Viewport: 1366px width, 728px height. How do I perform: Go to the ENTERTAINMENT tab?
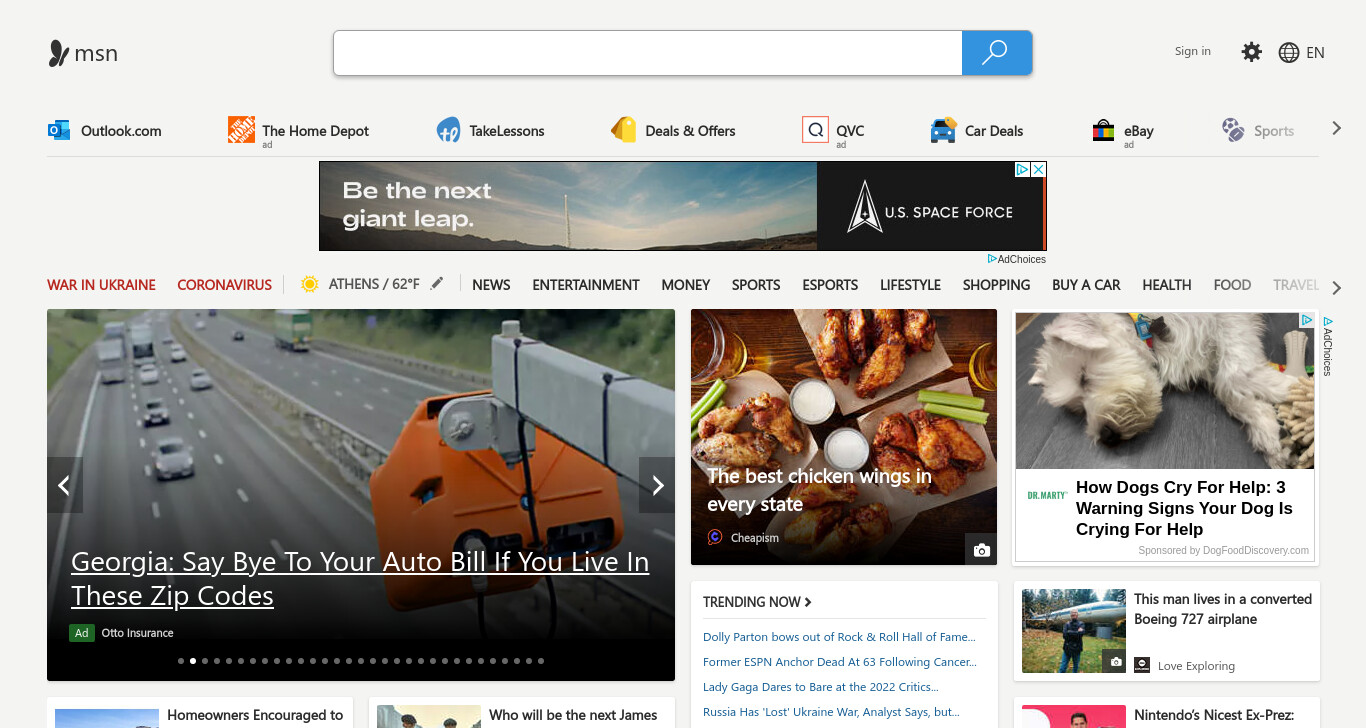[586, 285]
